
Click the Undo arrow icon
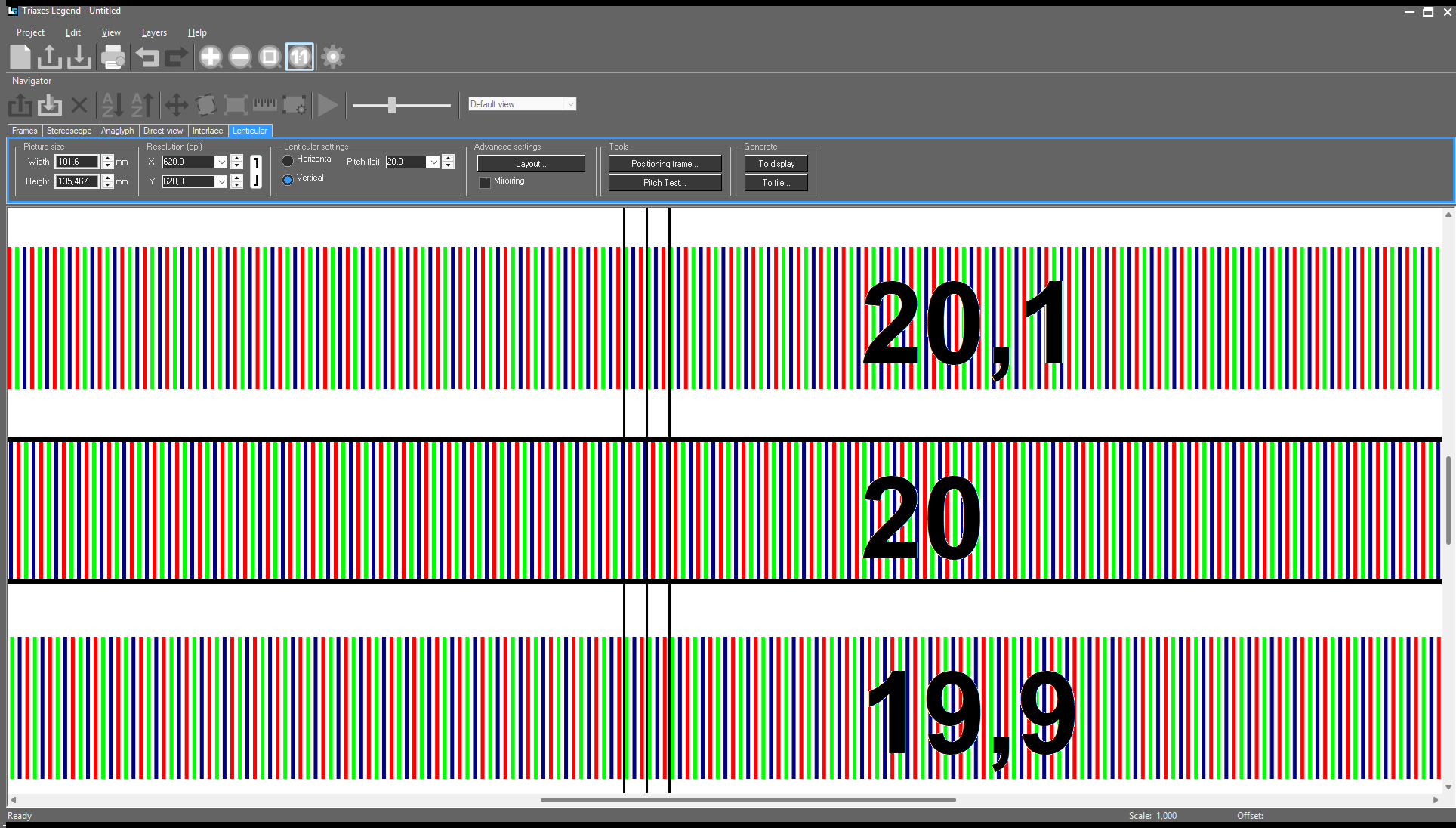(x=147, y=57)
